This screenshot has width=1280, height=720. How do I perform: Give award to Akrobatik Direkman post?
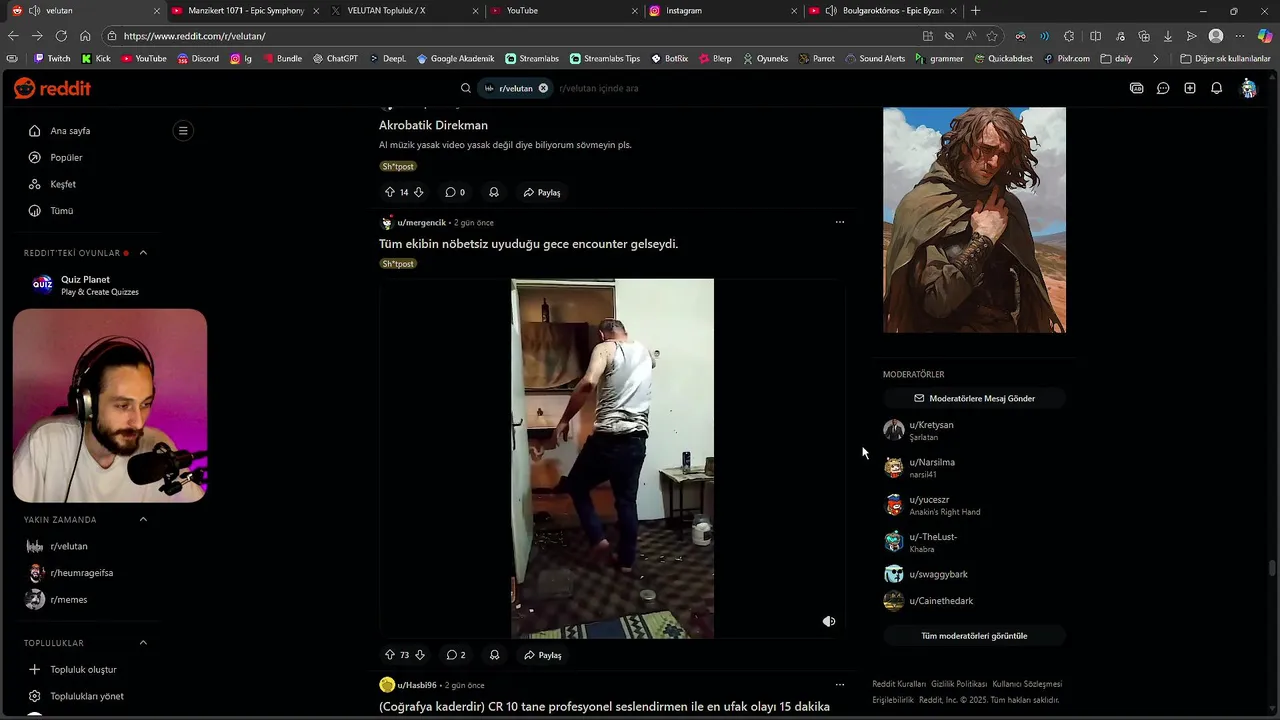[494, 192]
